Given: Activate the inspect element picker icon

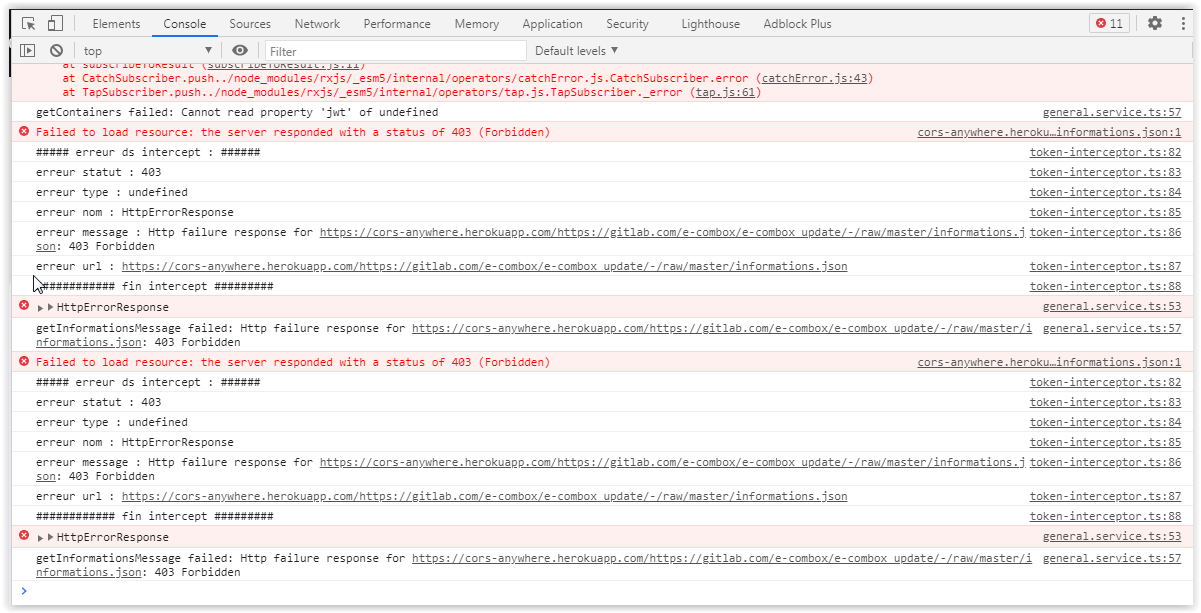Looking at the screenshot, I should pyautogui.click(x=29, y=23).
